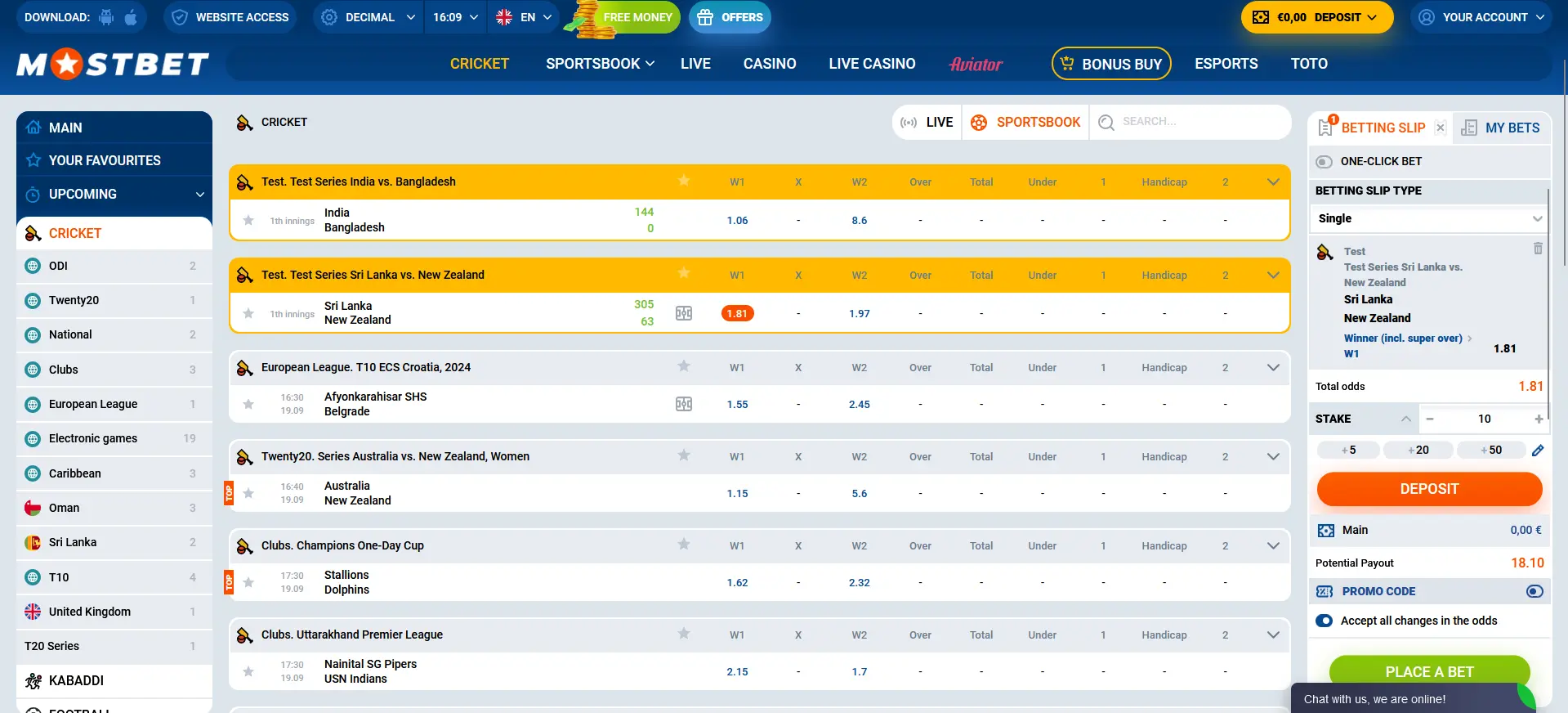Toggle Accept all changes in the odds
Screen dimensions: 1568x713
1325,621
